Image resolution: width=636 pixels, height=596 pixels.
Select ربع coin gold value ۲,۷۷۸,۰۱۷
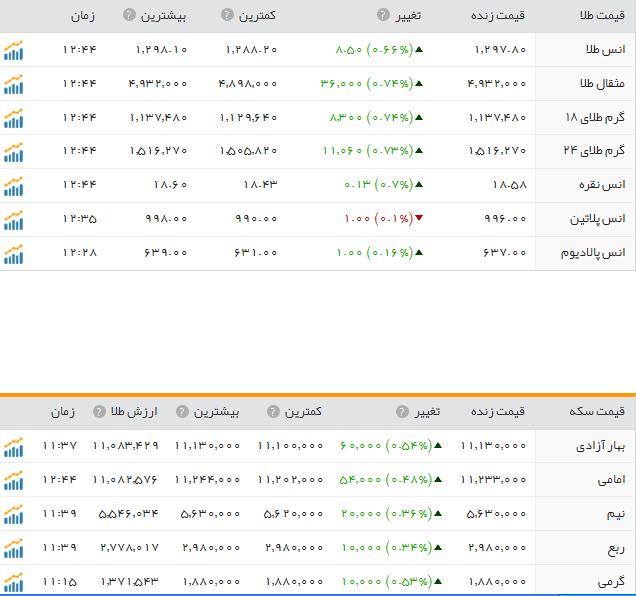pos(129,548)
